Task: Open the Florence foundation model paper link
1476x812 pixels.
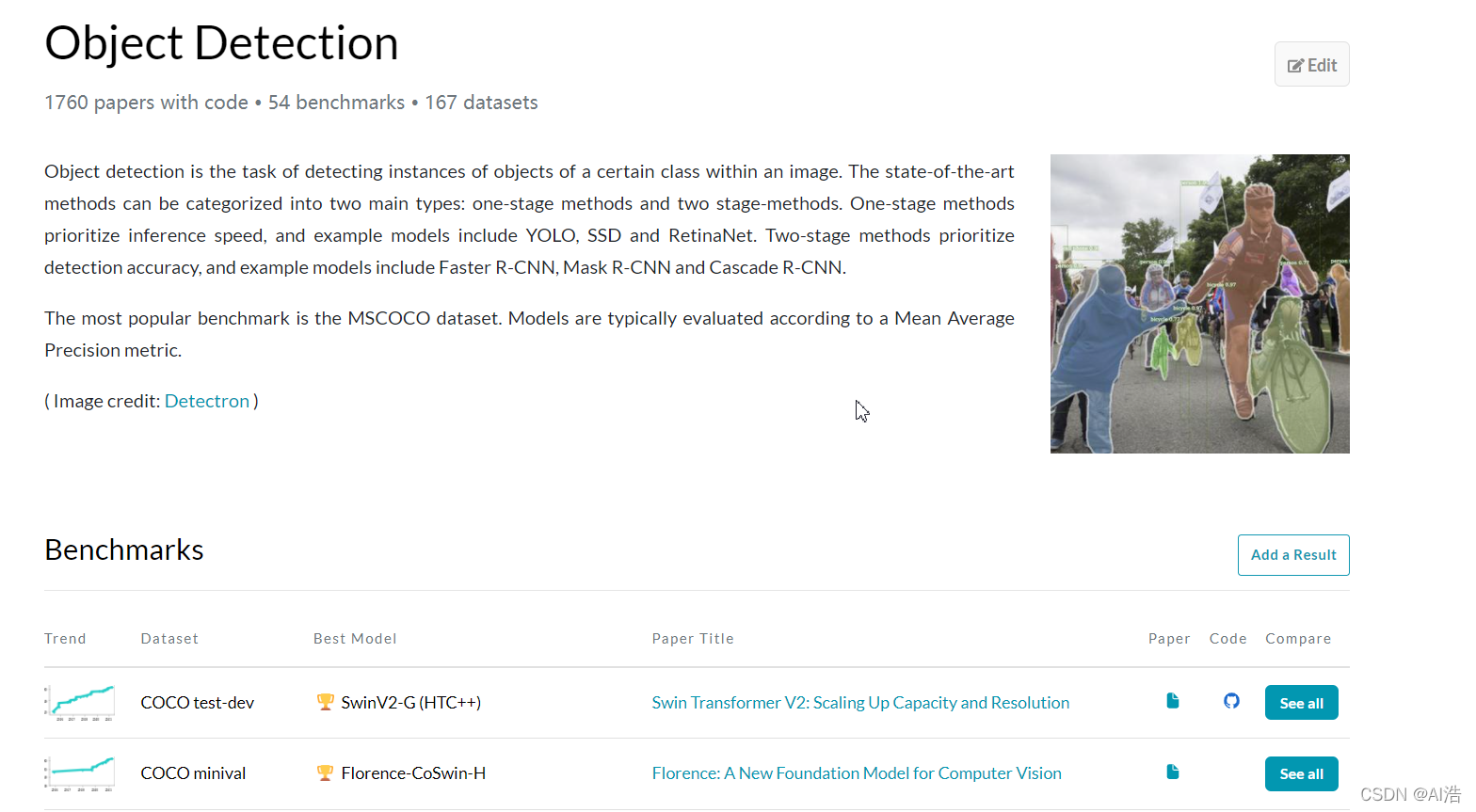Action: click(x=857, y=773)
